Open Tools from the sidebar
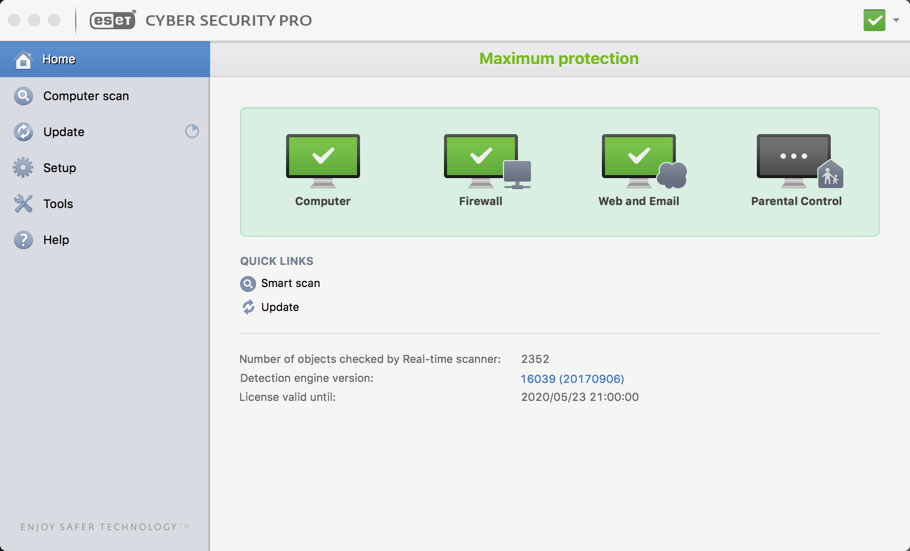The height and width of the screenshot is (551, 910). pos(104,204)
